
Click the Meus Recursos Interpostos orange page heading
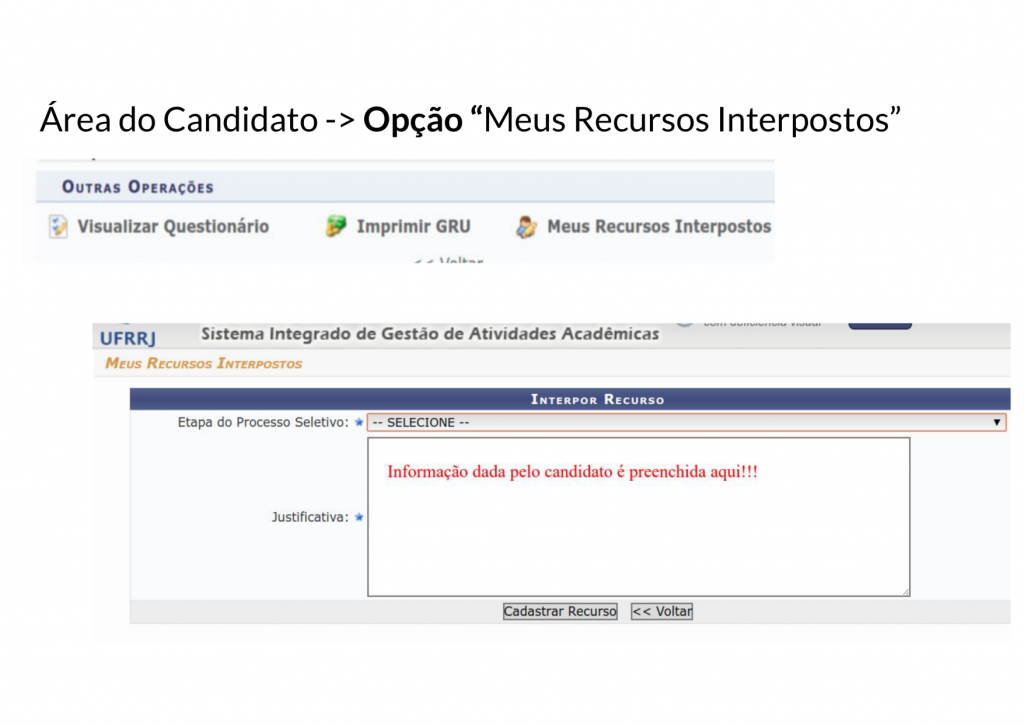point(203,363)
